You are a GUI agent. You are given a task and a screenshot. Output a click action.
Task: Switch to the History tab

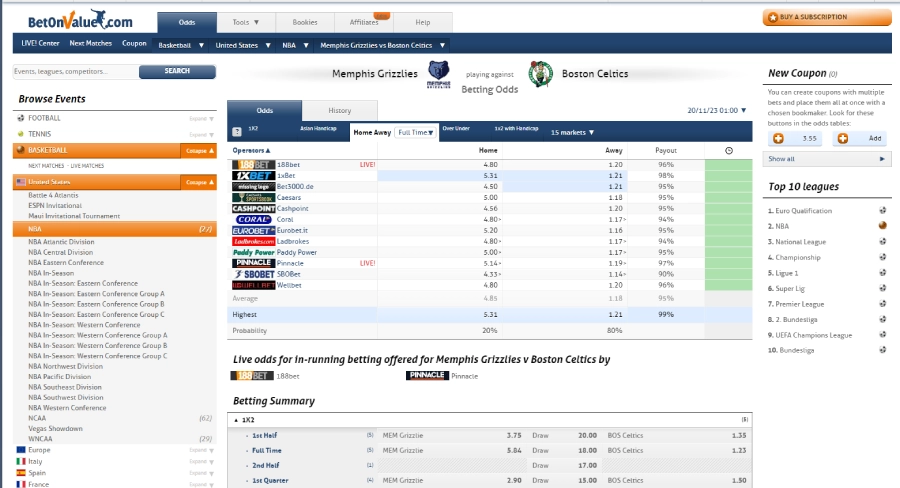tap(340, 110)
